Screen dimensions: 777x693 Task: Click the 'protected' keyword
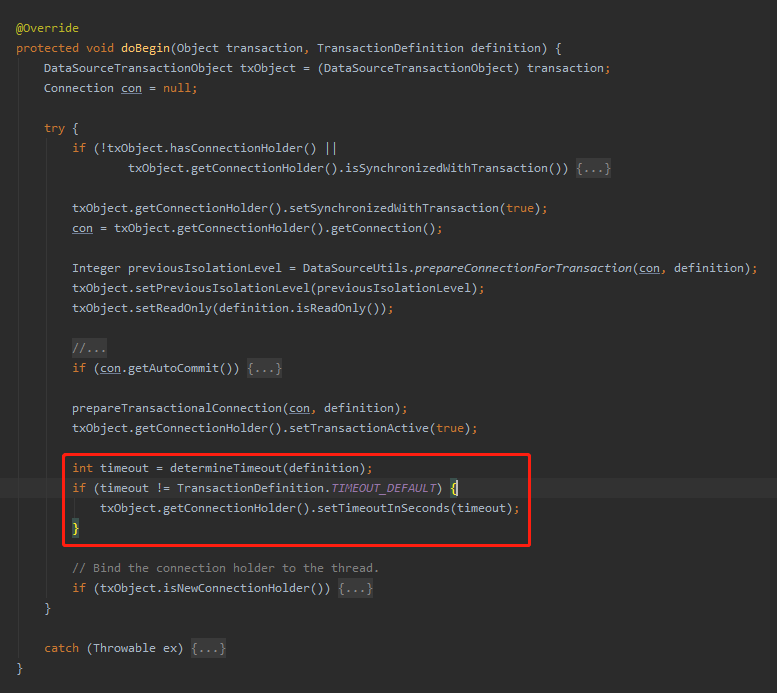click(x=47, y=49)
